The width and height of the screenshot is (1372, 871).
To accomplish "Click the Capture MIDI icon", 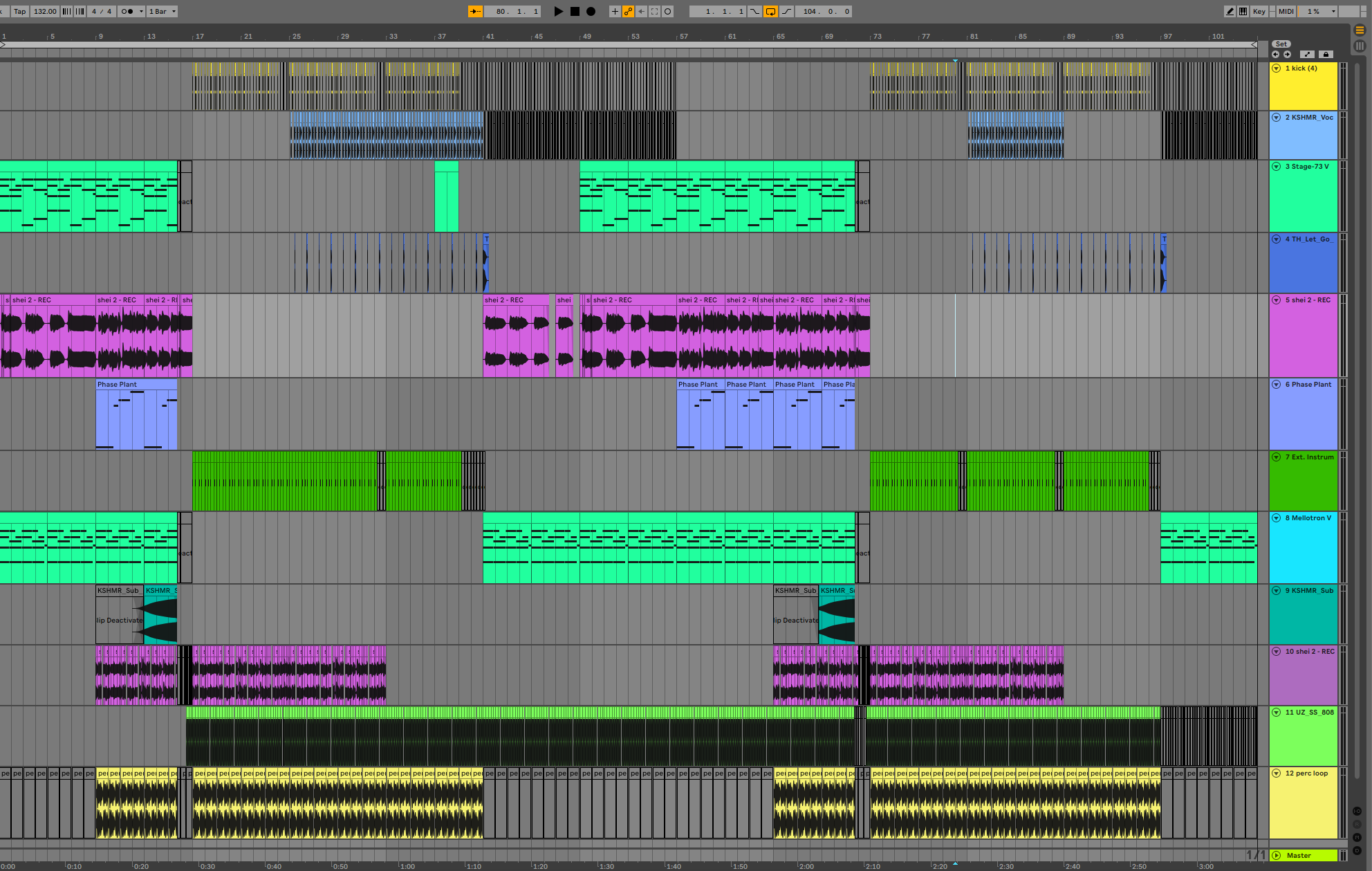I will (654, 12).
